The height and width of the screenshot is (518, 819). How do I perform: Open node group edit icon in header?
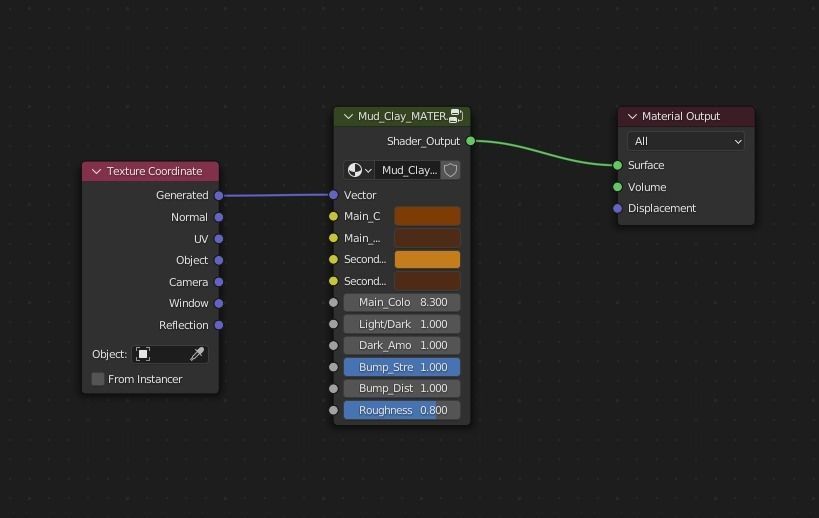click(x=456, y=116)
